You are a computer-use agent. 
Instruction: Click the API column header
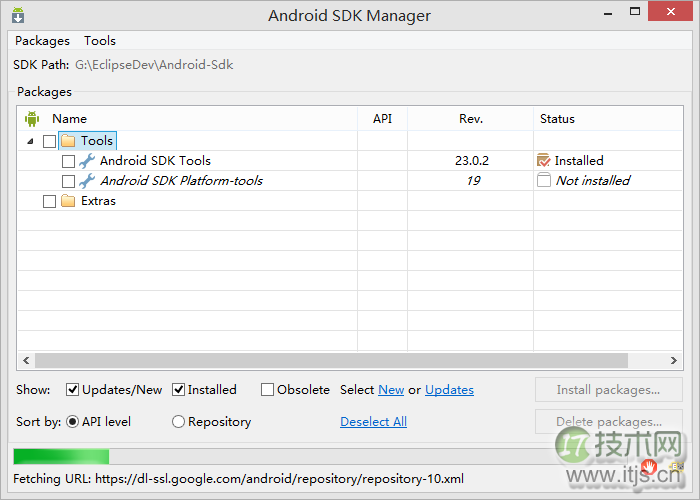click(382, 119)
